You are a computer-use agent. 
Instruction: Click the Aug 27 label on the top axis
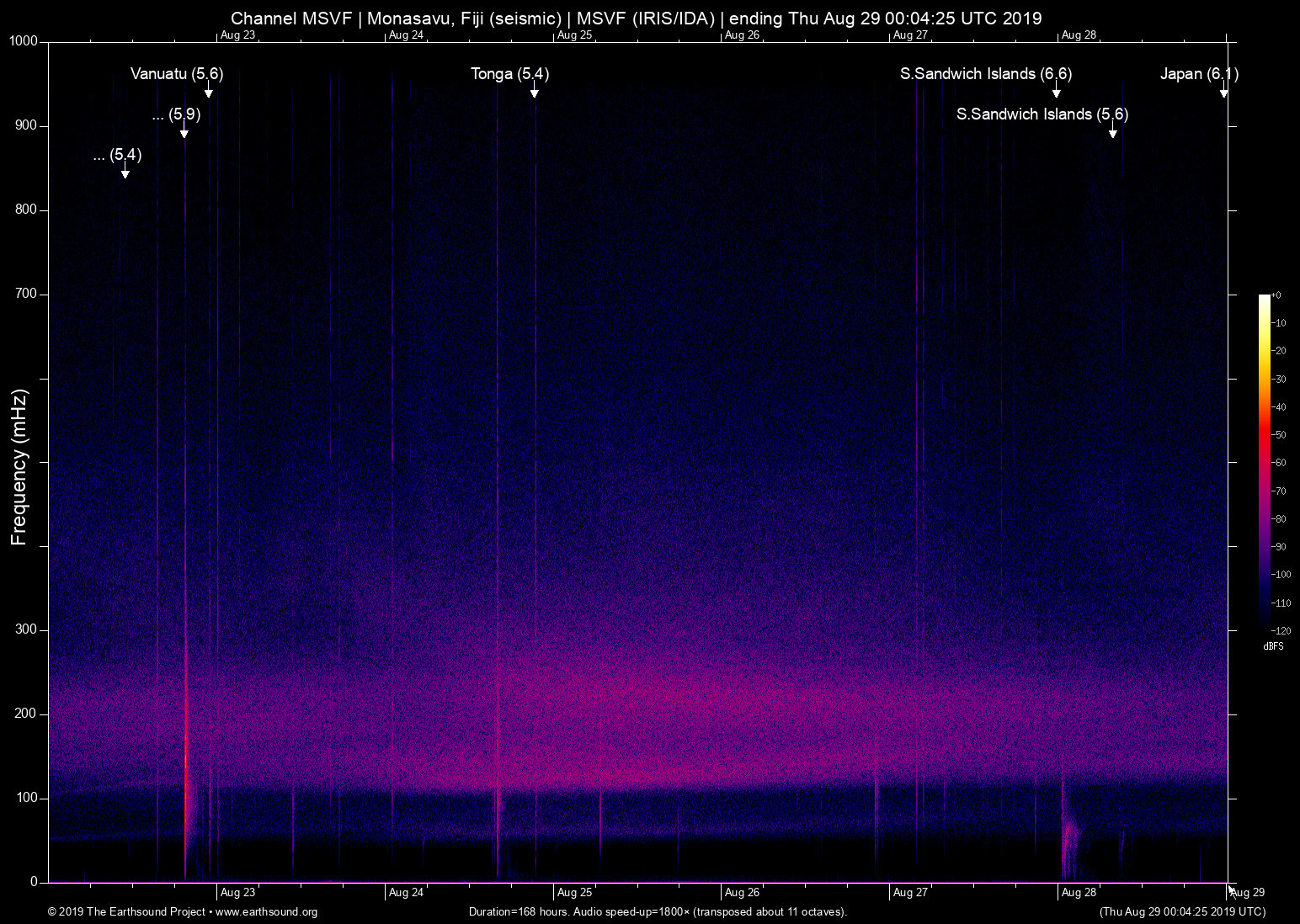[x=910, y=35]
